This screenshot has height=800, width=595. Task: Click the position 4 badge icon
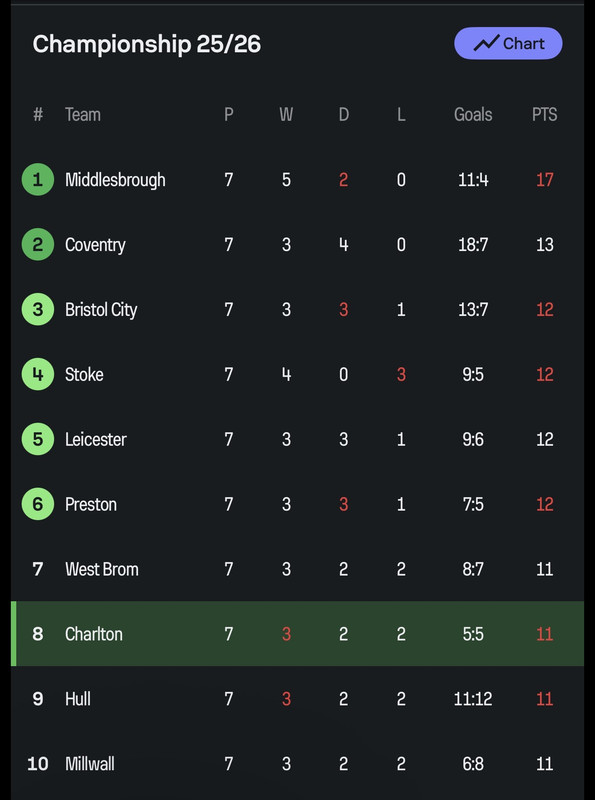tap(38, 374)
